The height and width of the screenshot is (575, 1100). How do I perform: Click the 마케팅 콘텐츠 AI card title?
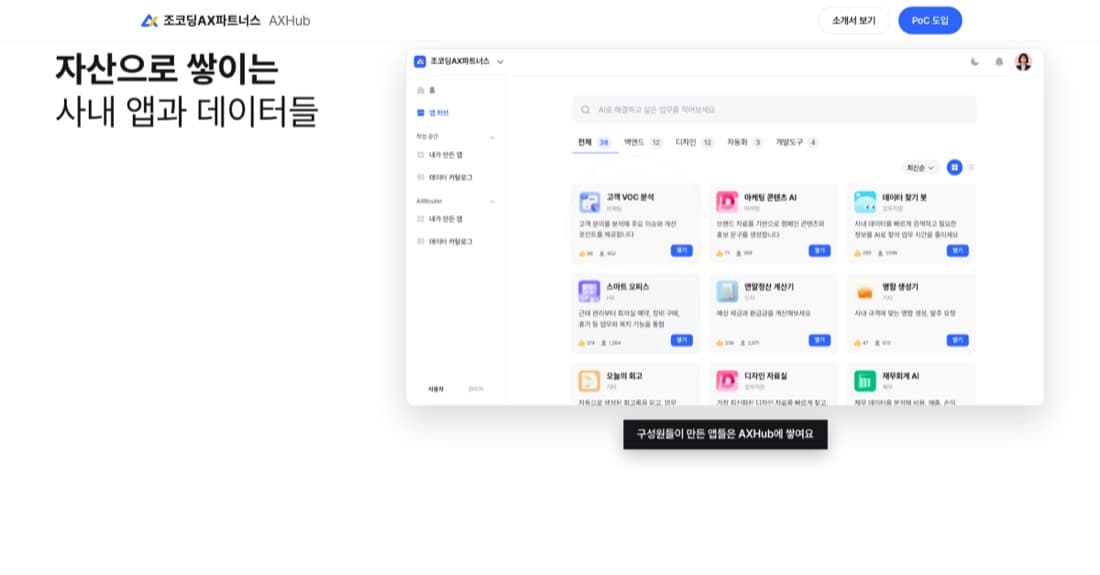pos(770,197)
